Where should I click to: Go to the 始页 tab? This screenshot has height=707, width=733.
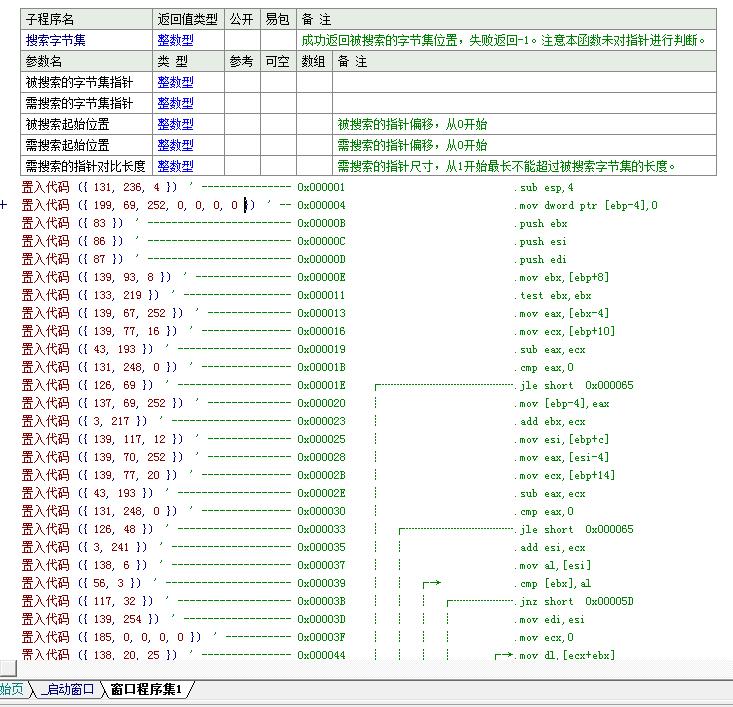click(11, 689)
